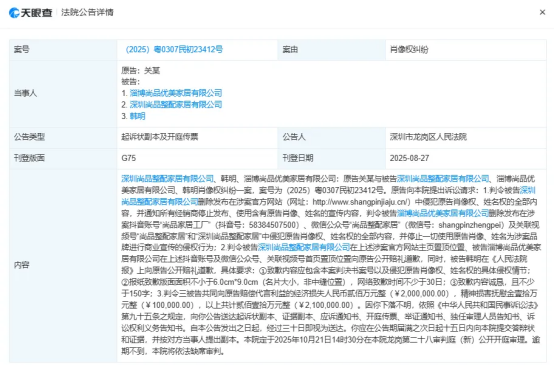Click the G75 publication page value
The height and width of the screenshot is (365, 554).
pyautogui.click(x=129, y=158)
